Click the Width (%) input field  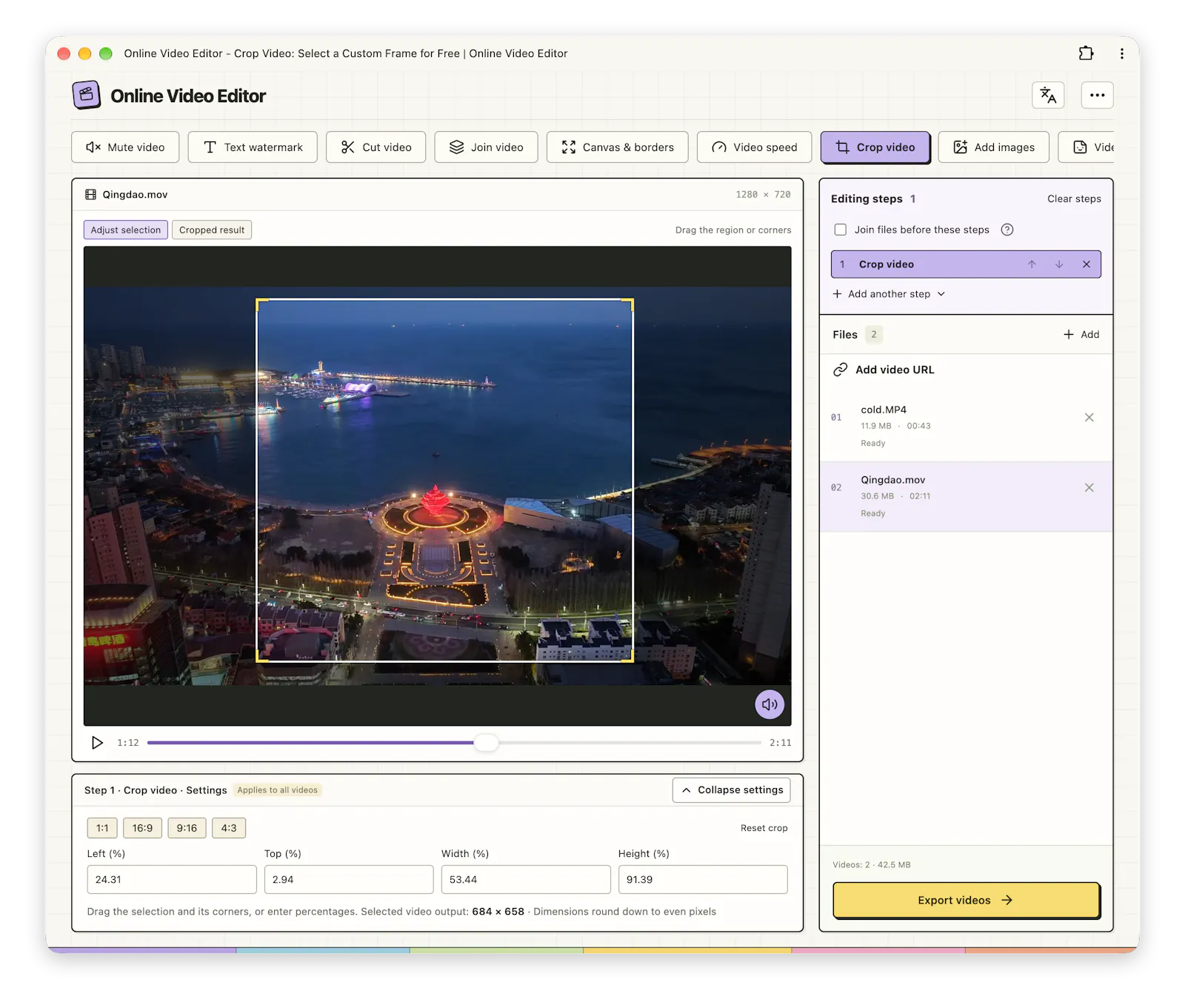(526, 880)
